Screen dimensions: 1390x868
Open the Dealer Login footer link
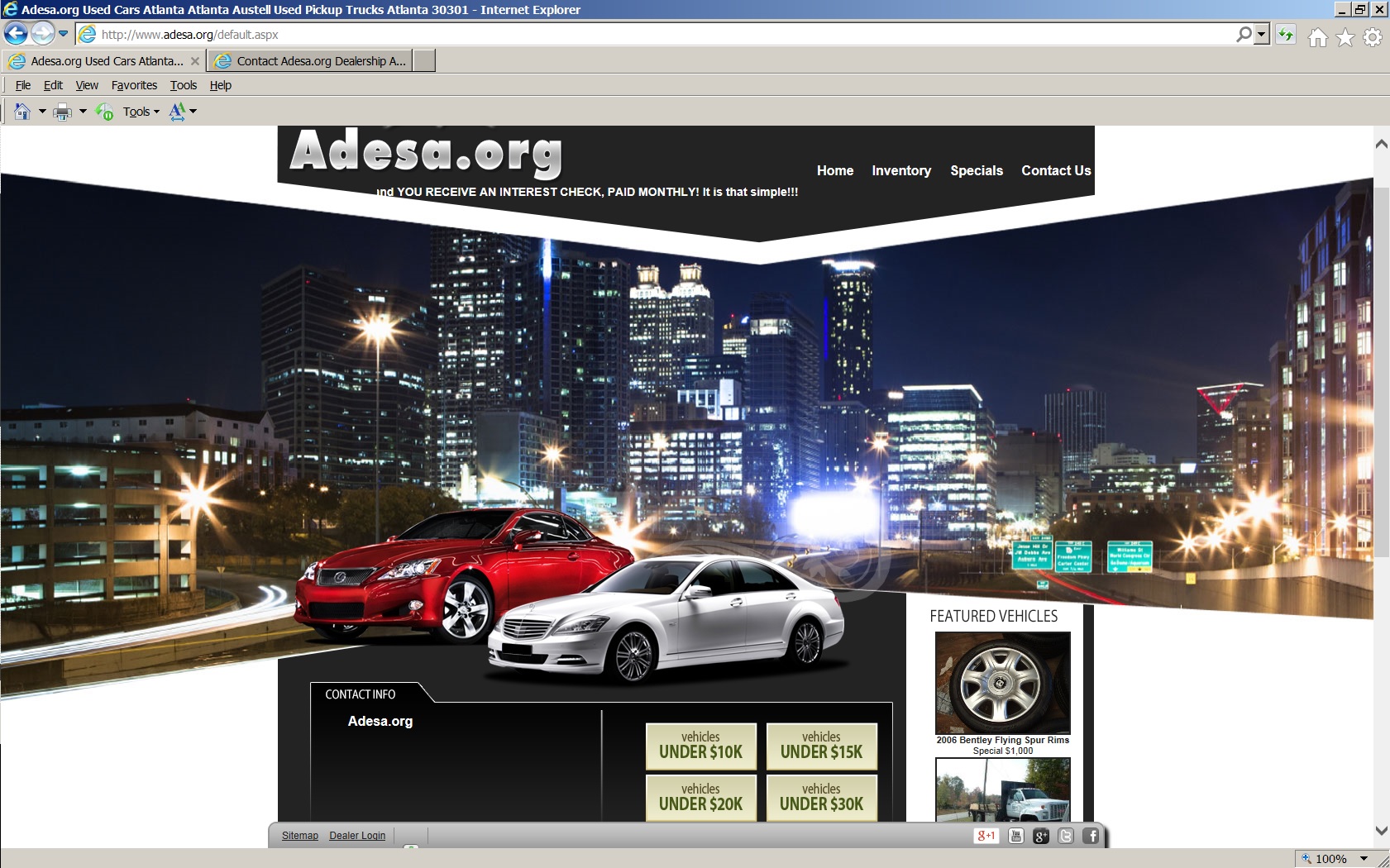click(357, 836)
